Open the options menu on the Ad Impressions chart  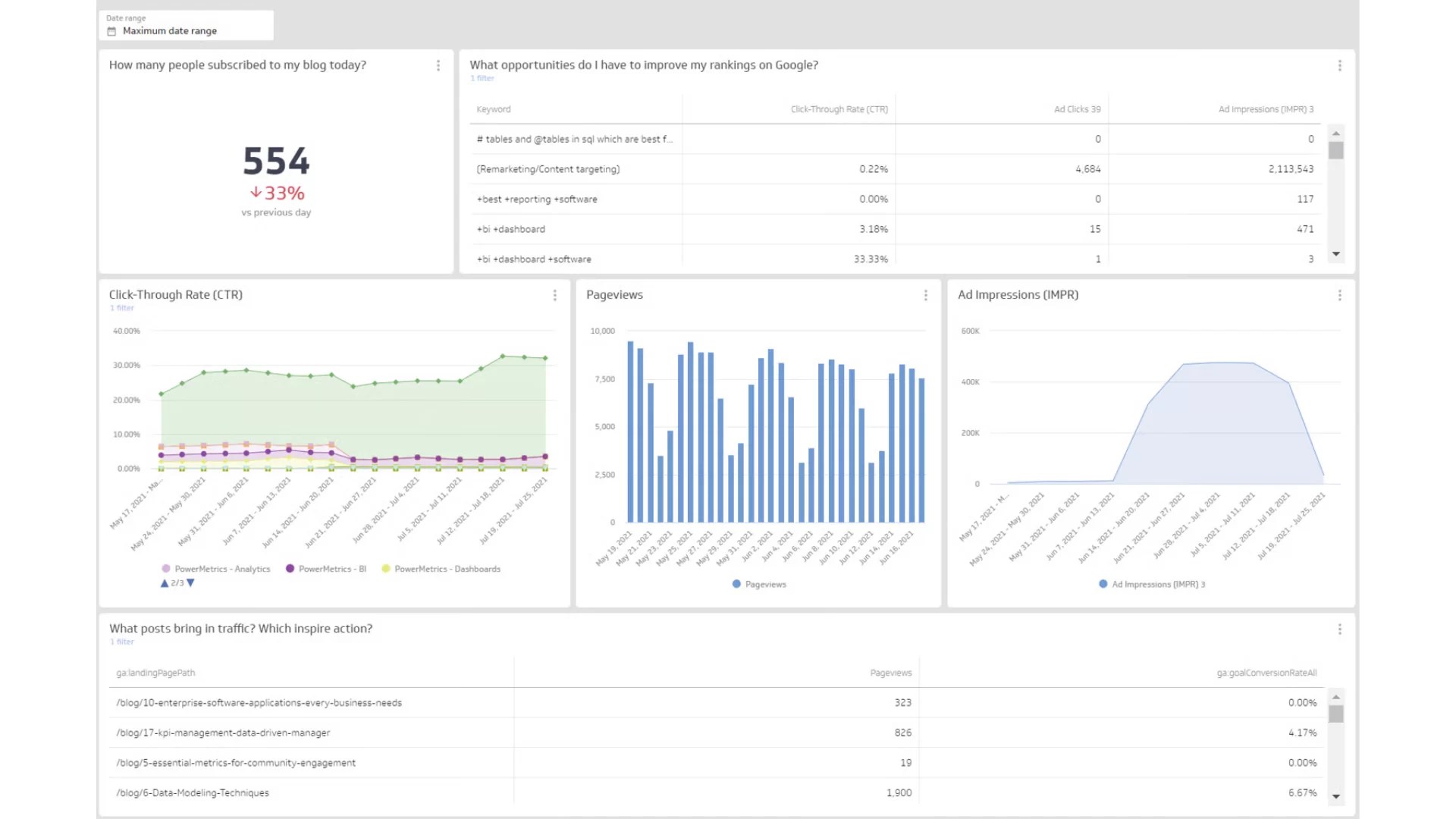pyautogui.click(x=1339, y=295)
